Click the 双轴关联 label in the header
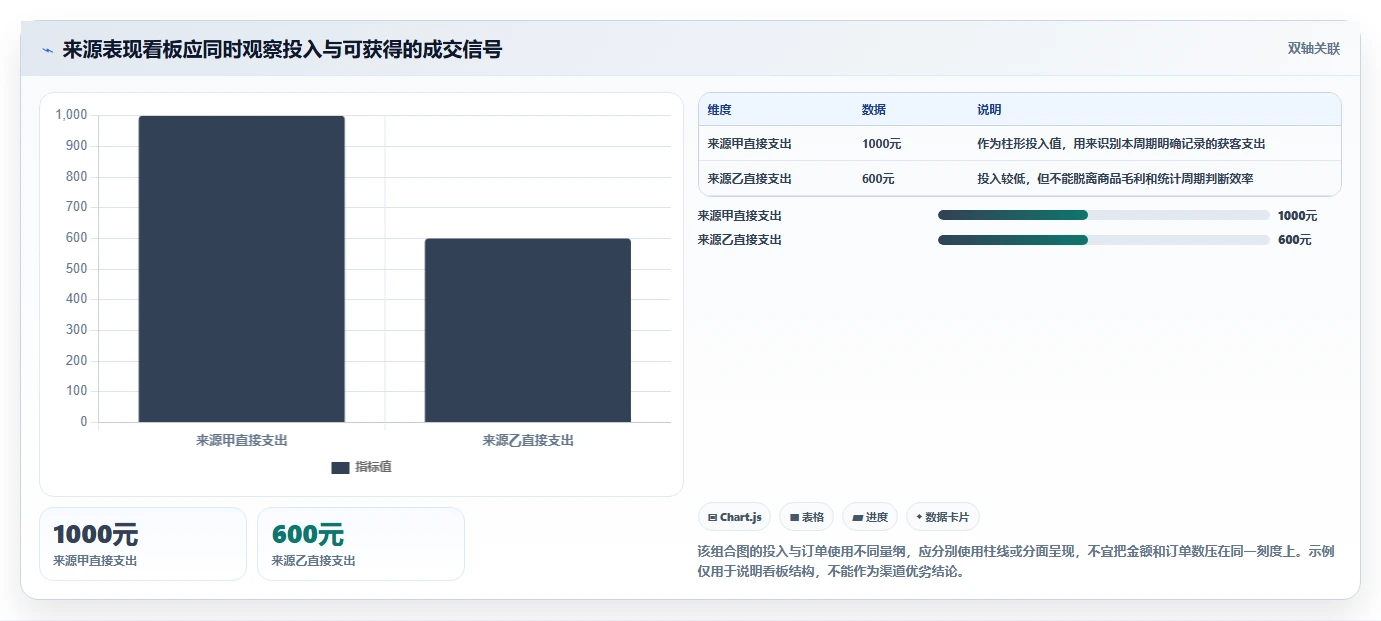This screenshot has height=621, width=1381. coord(1313,48)
